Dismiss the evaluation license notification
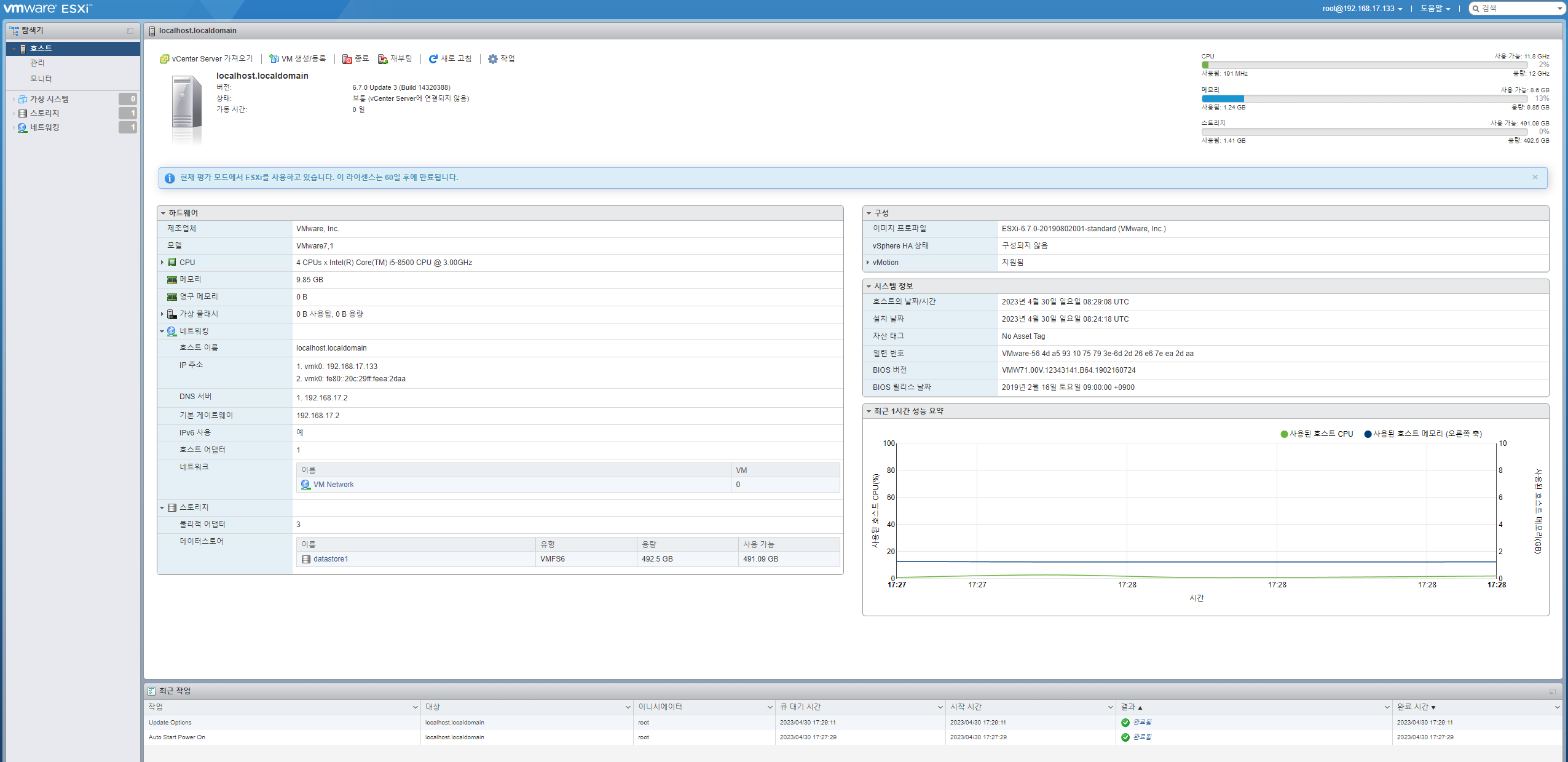Image resolution: width=1568 pixels, height=762 pixels. coord(1535,177)
